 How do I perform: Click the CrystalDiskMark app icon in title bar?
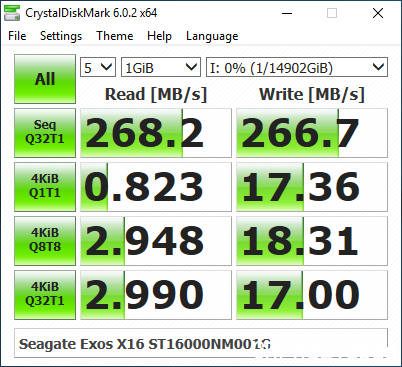pos(12,13)
